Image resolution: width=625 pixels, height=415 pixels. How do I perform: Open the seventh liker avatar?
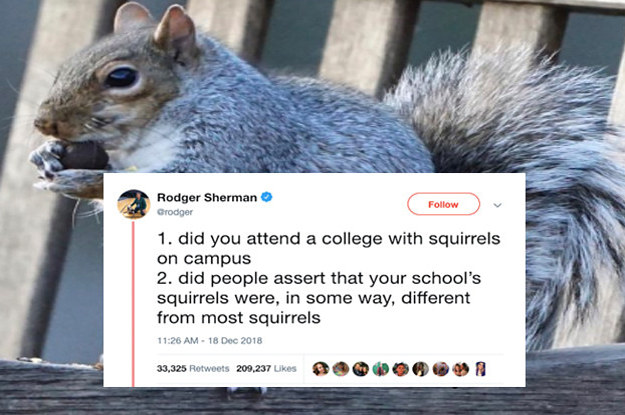point(440,369)
